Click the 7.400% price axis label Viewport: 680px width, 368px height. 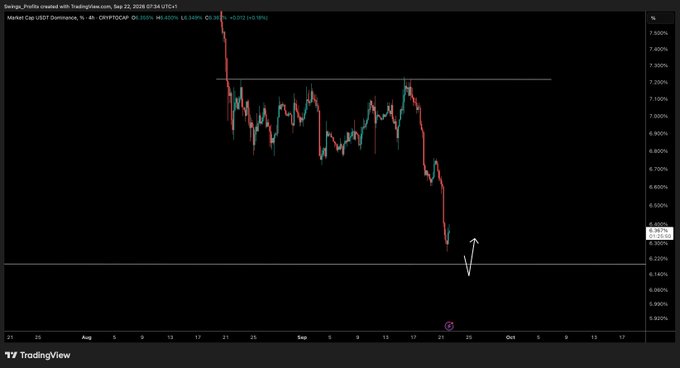658,49
